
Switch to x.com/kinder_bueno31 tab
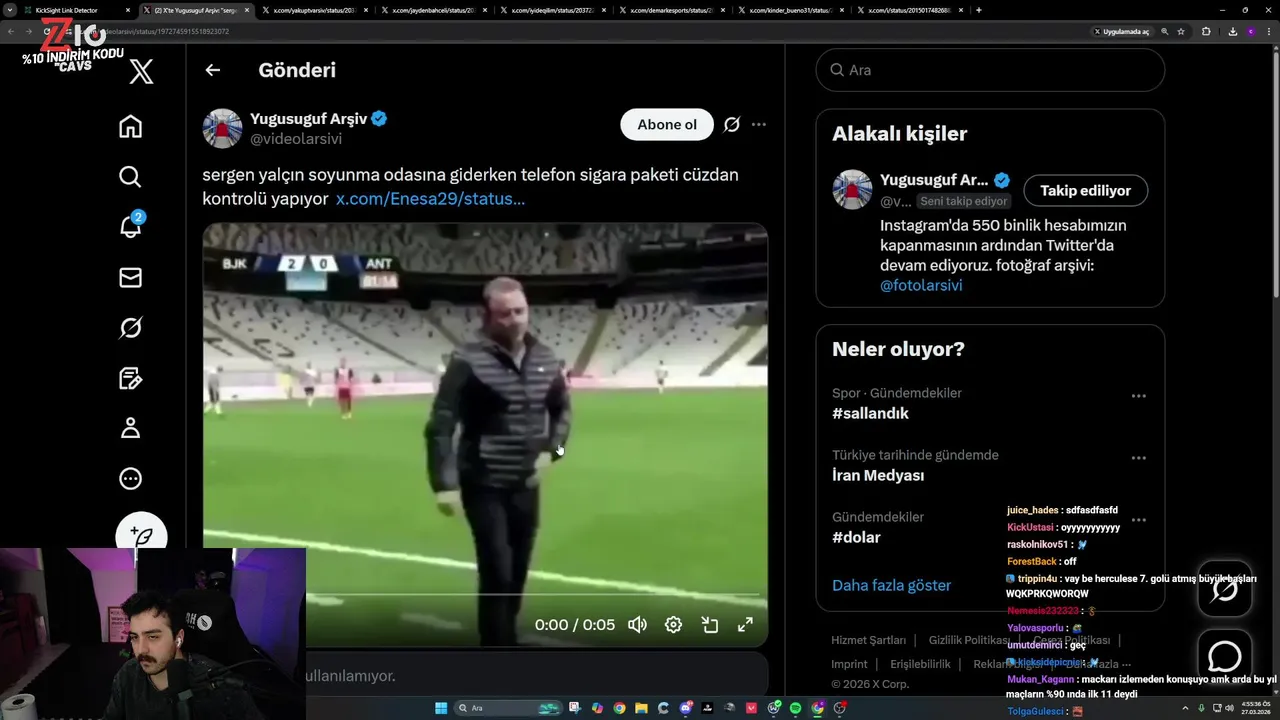pyautogui.click(x=792, y=10)
